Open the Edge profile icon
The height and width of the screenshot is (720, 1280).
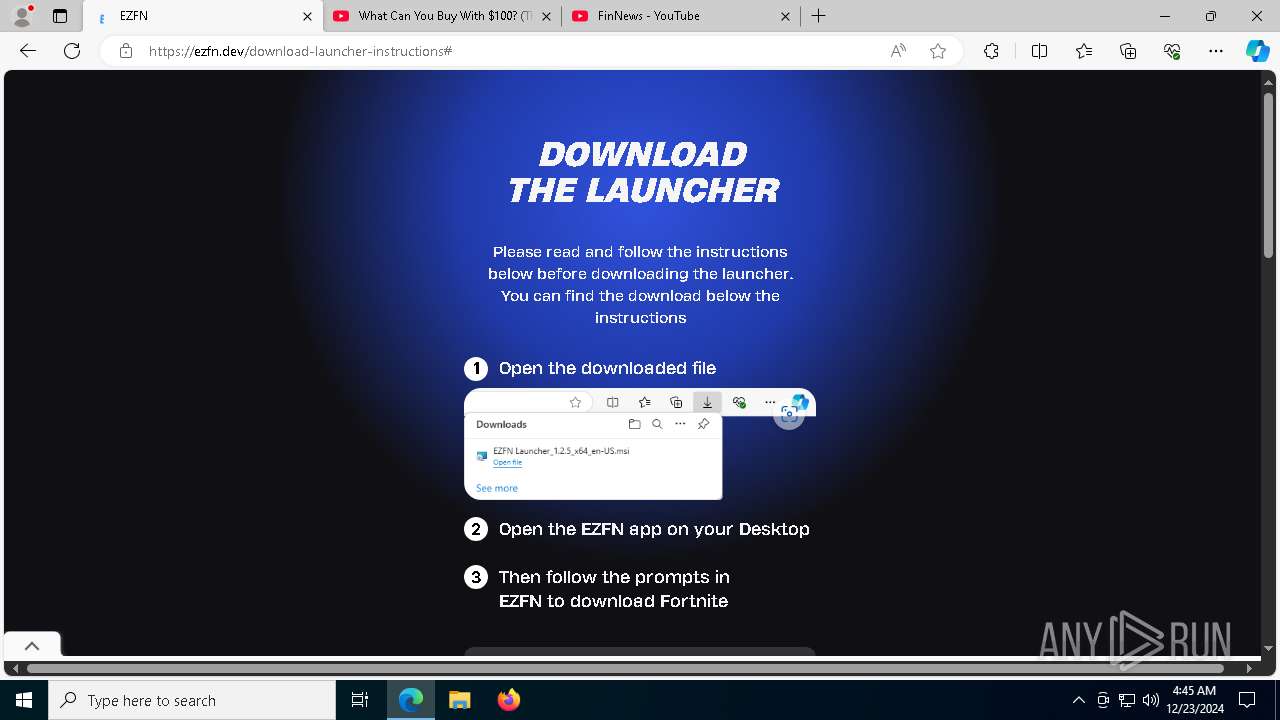pos(22,16)
